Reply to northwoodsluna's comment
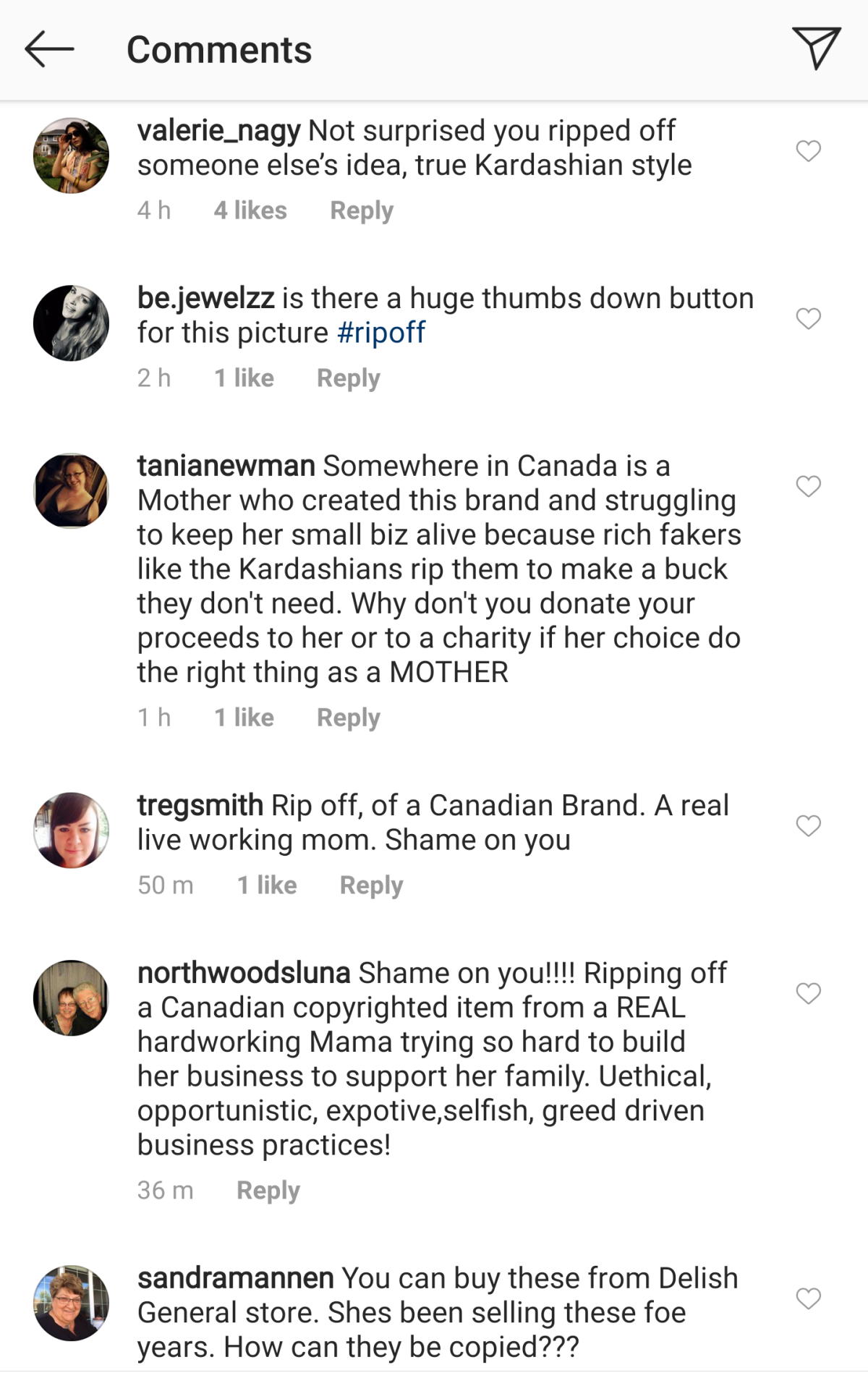The image size is (868, 1378). 268,1189
